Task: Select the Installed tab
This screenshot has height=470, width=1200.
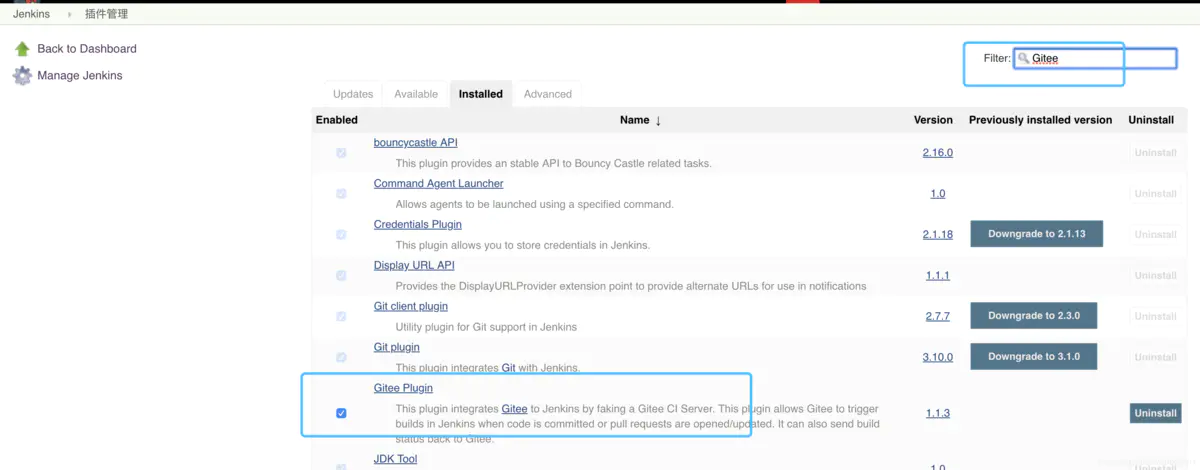Action: coord(481,94)
